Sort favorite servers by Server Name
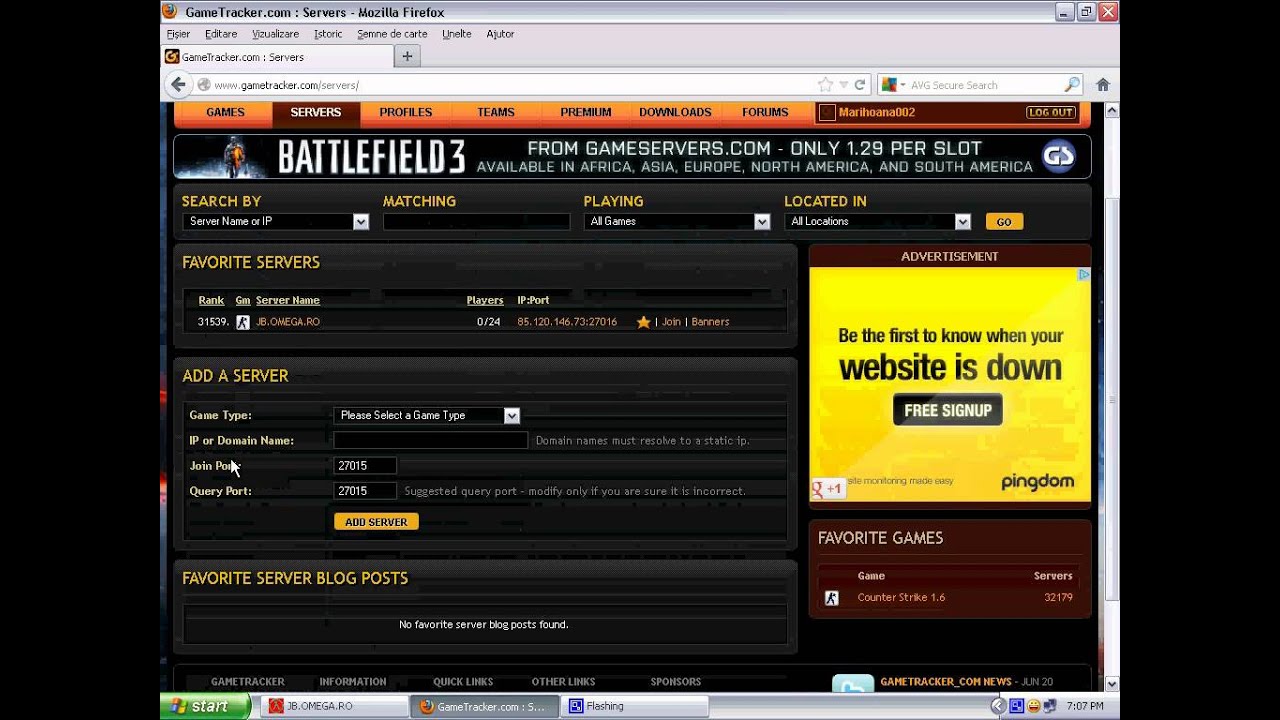The image size is (1280, 720). pyautogui.click(x=288, y=300)
